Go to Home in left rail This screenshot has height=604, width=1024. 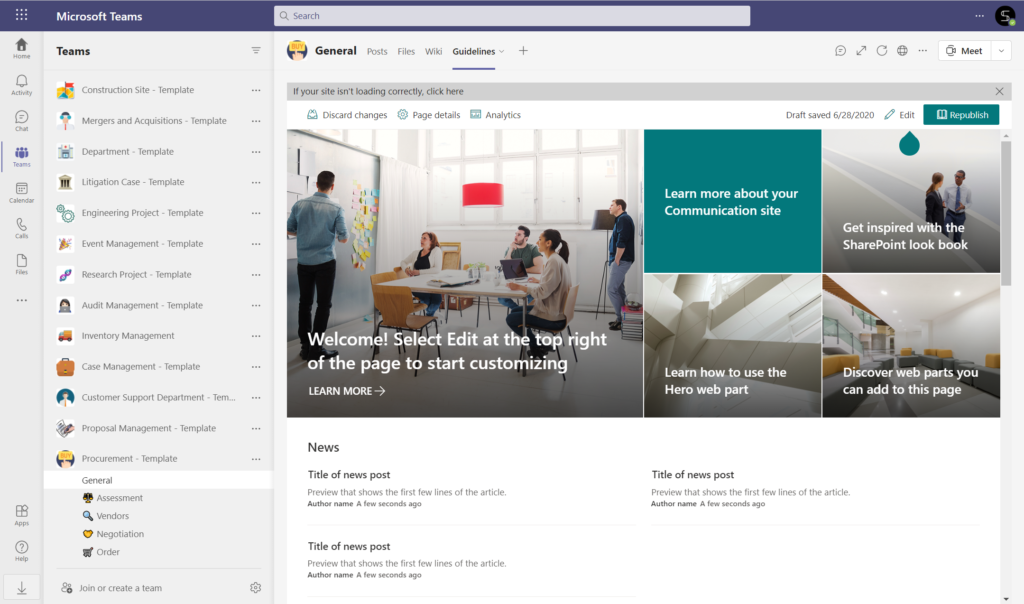coord(22,48)
